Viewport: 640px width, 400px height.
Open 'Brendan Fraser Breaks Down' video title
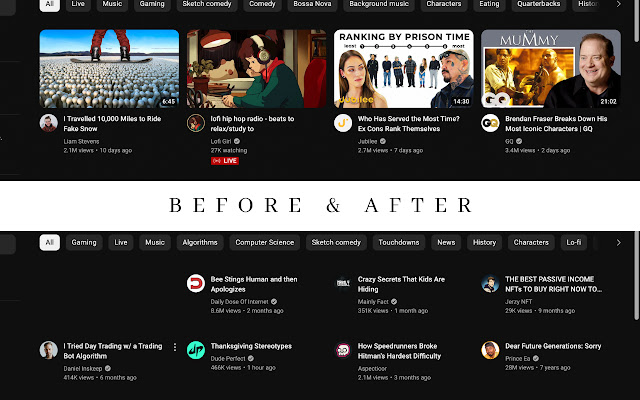click(556, 124)
